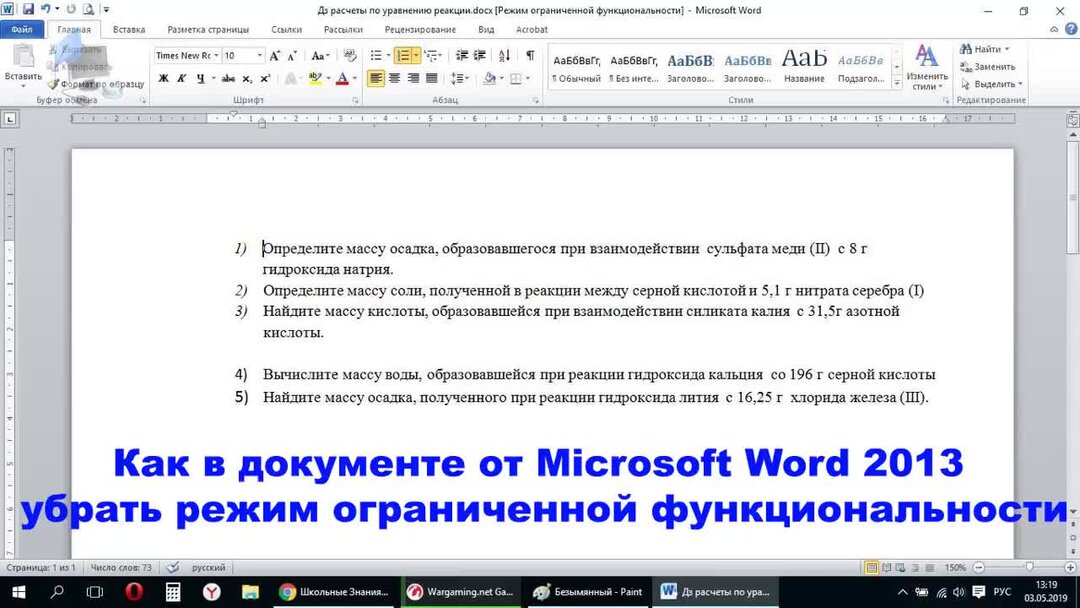The width and height of the screenshot is (1080, 608).
Task: Open the Выделить select dropdown
Action: coord(992,84)
